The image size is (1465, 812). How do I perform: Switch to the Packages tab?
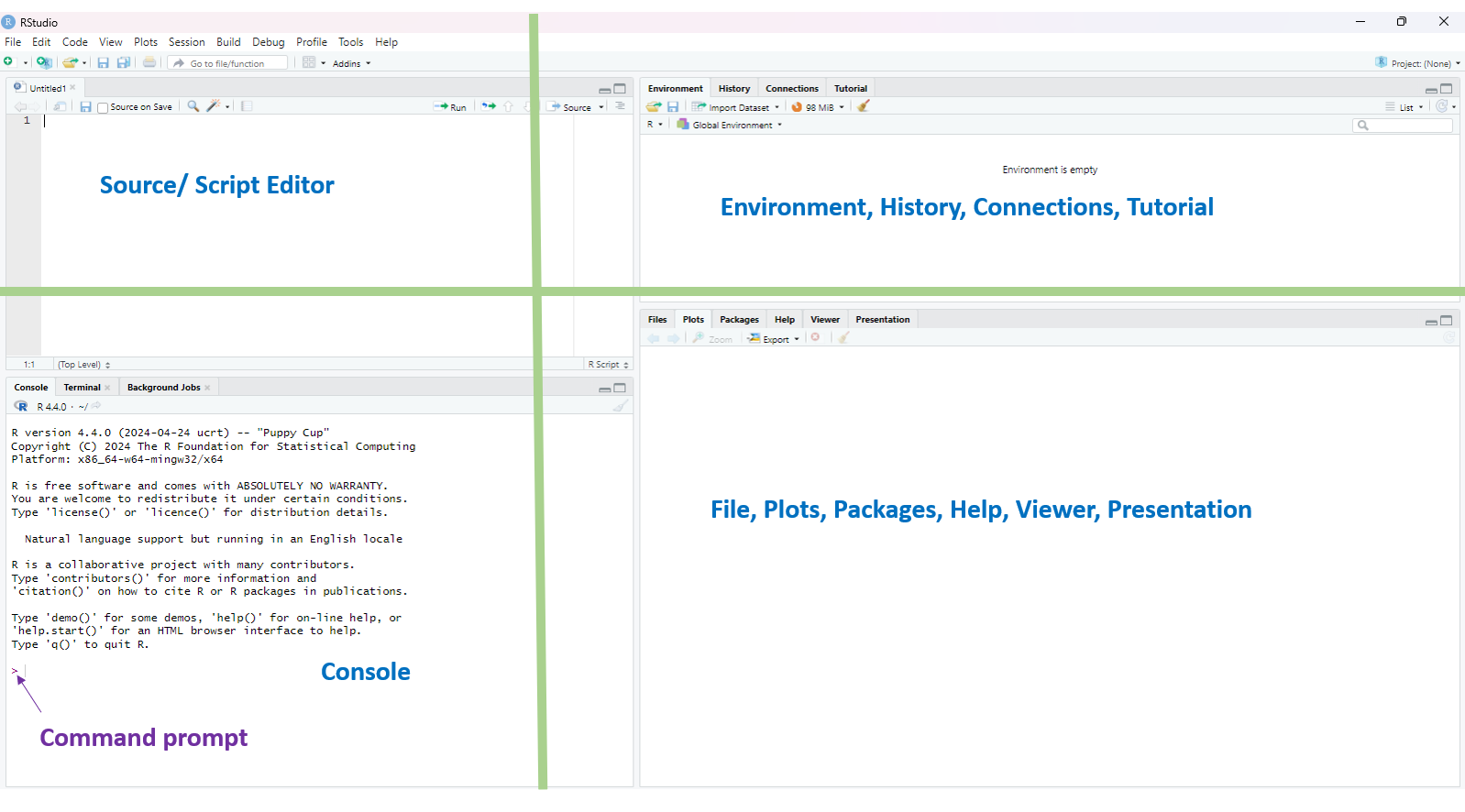[739, 320]
